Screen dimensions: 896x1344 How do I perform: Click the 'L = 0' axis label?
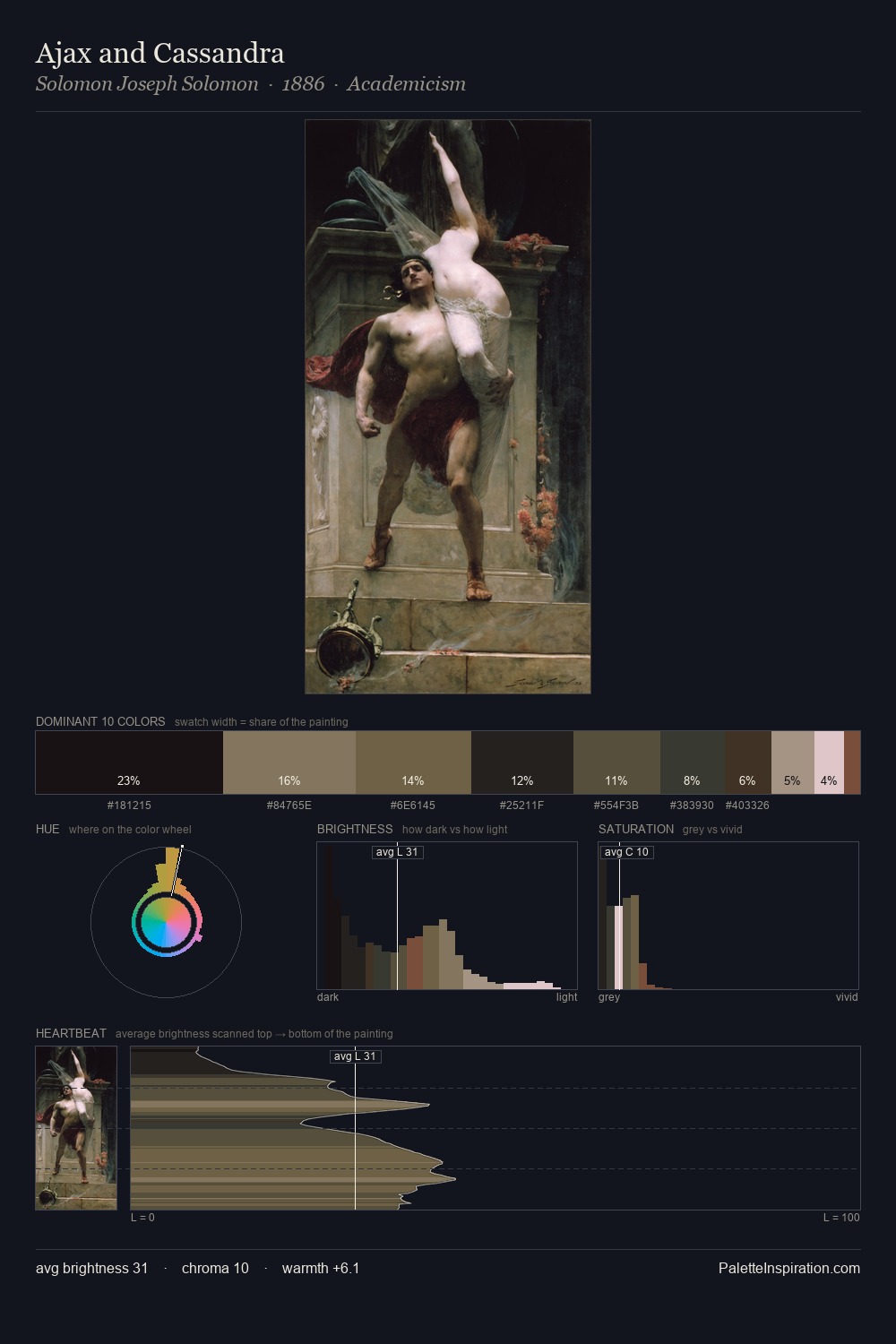pyautogui.click(x=142, y=1218)
